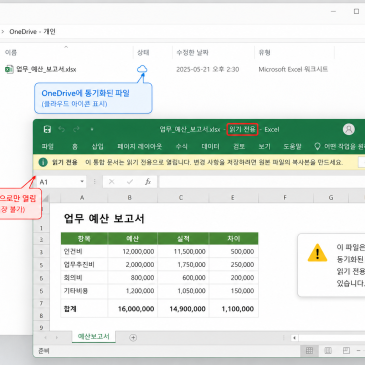This screenshot has width=365, height=365.
Task: Add a new sheet with plus icon
Action: (133, 338)
